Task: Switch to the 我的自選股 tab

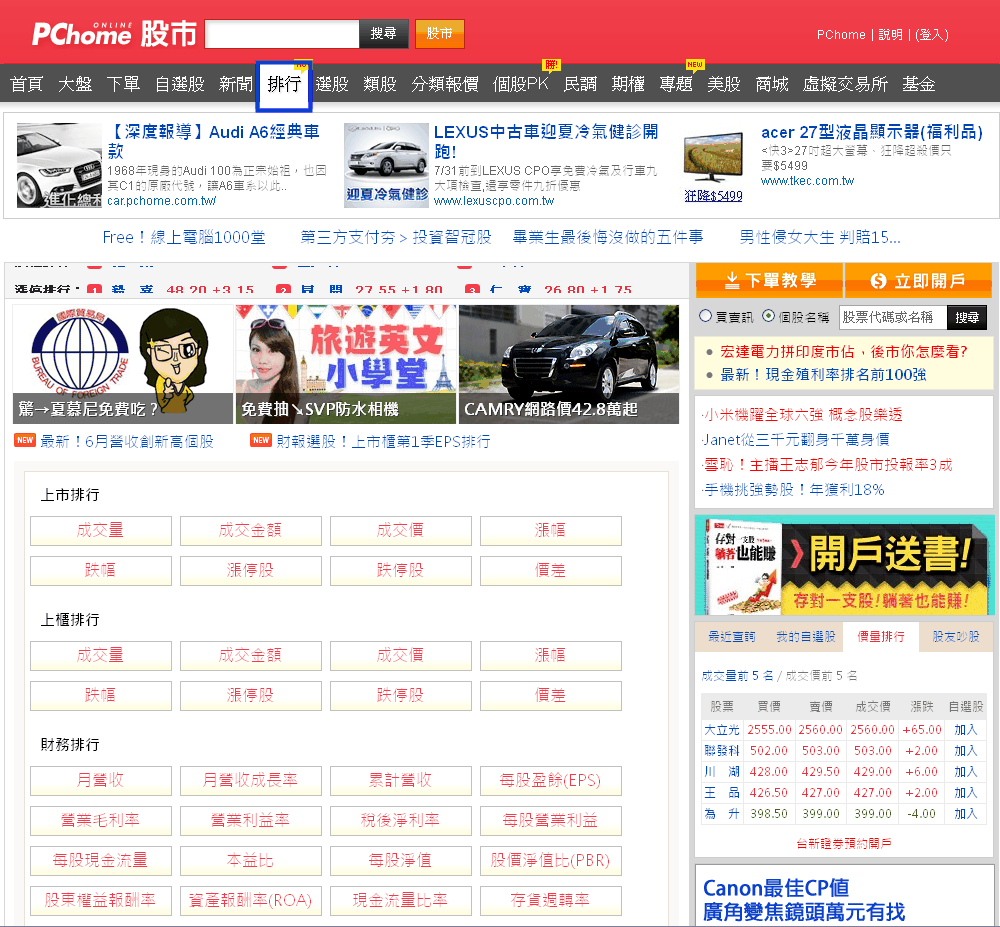Action: click(805, 636)
